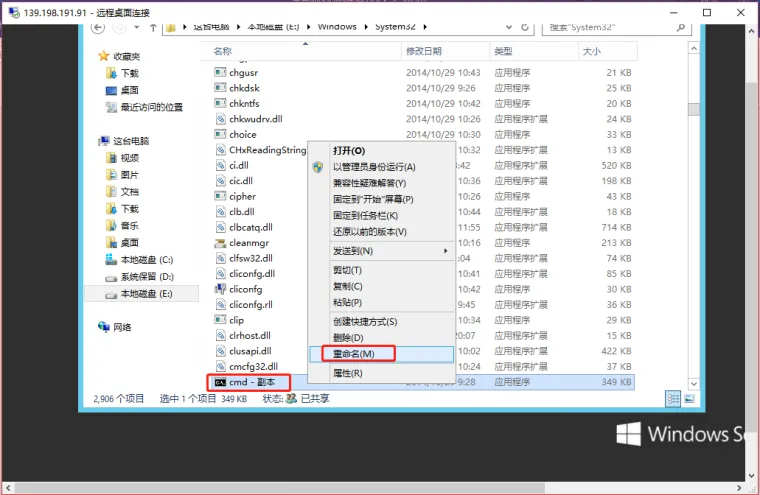Select cliconfg.rll file
The image size is (760, 495).
click(x=243, y=305)
